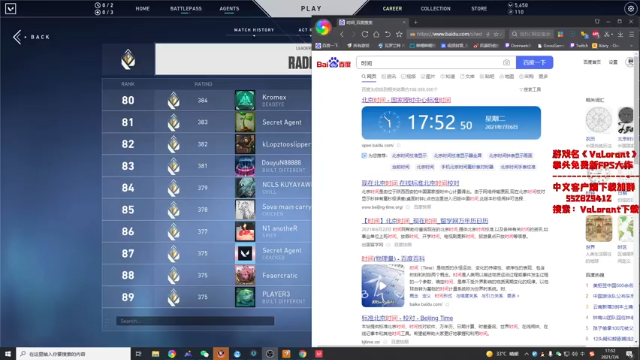Click the leaderboard Search field
This screenshot has height=360, width=640.
195,321
